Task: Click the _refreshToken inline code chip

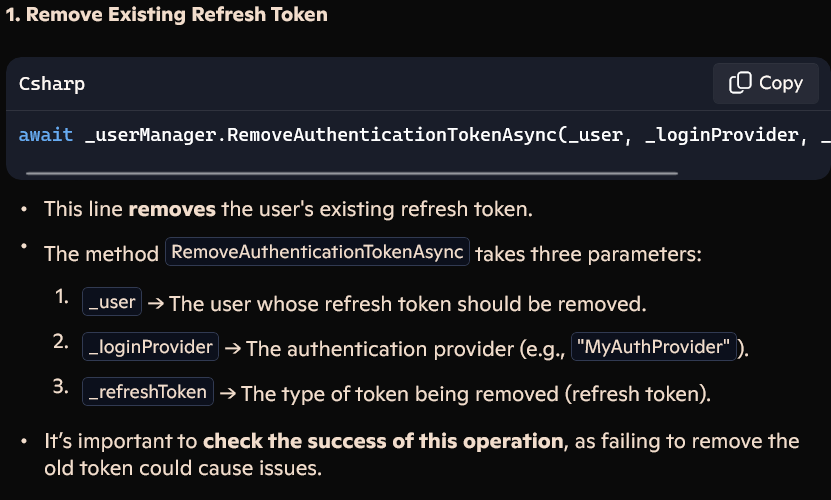Action: [x=148, y=392]
